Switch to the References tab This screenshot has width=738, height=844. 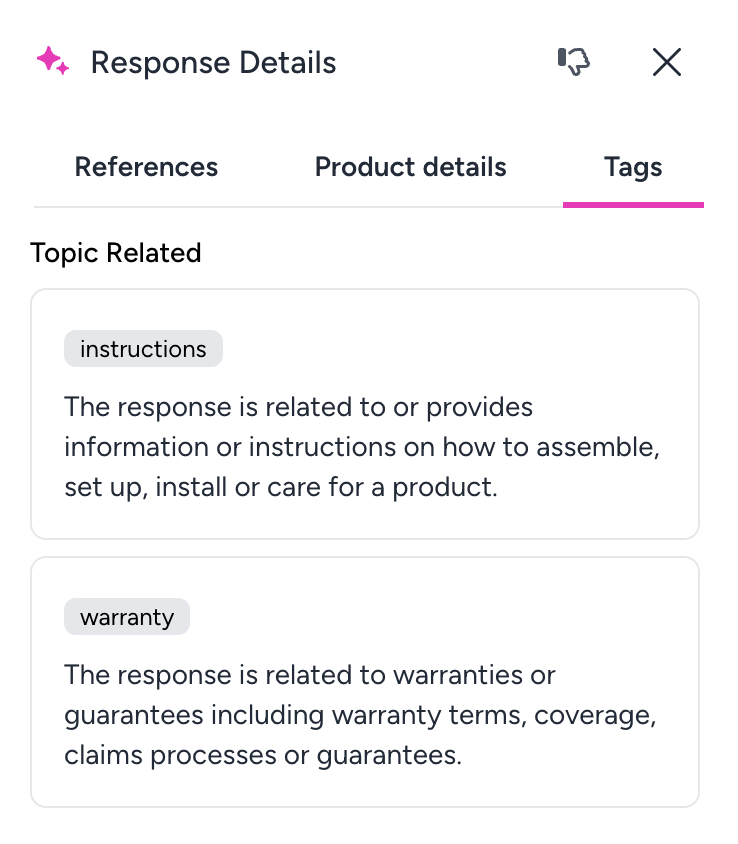146,167
